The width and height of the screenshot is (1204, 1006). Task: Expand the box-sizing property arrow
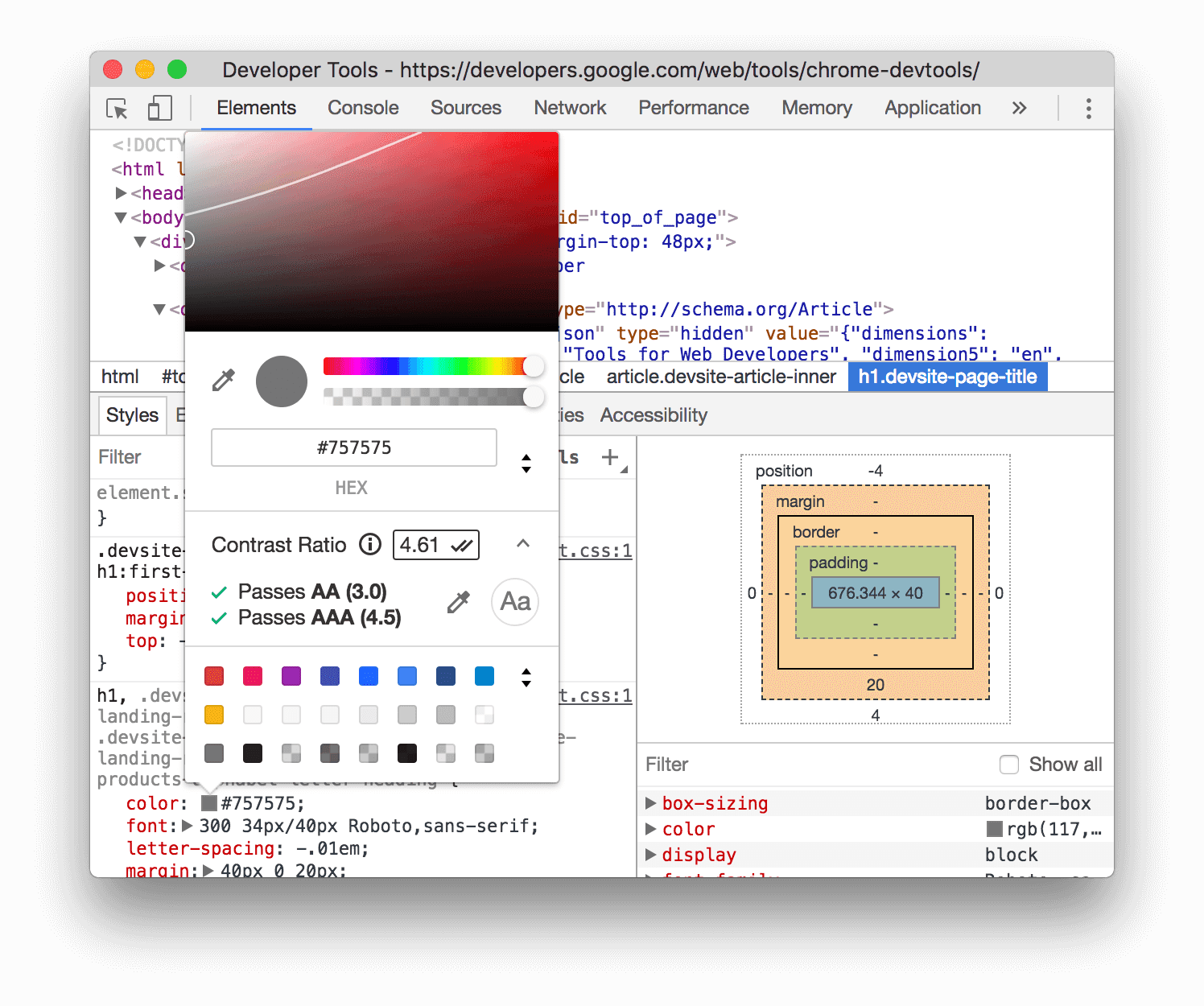click(x=650, y=802)
